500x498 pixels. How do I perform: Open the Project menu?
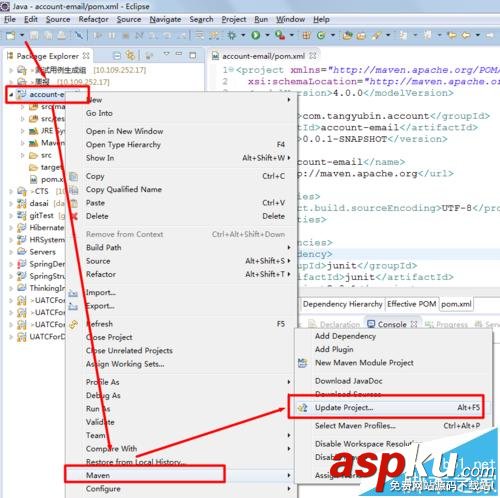(234, 19)
